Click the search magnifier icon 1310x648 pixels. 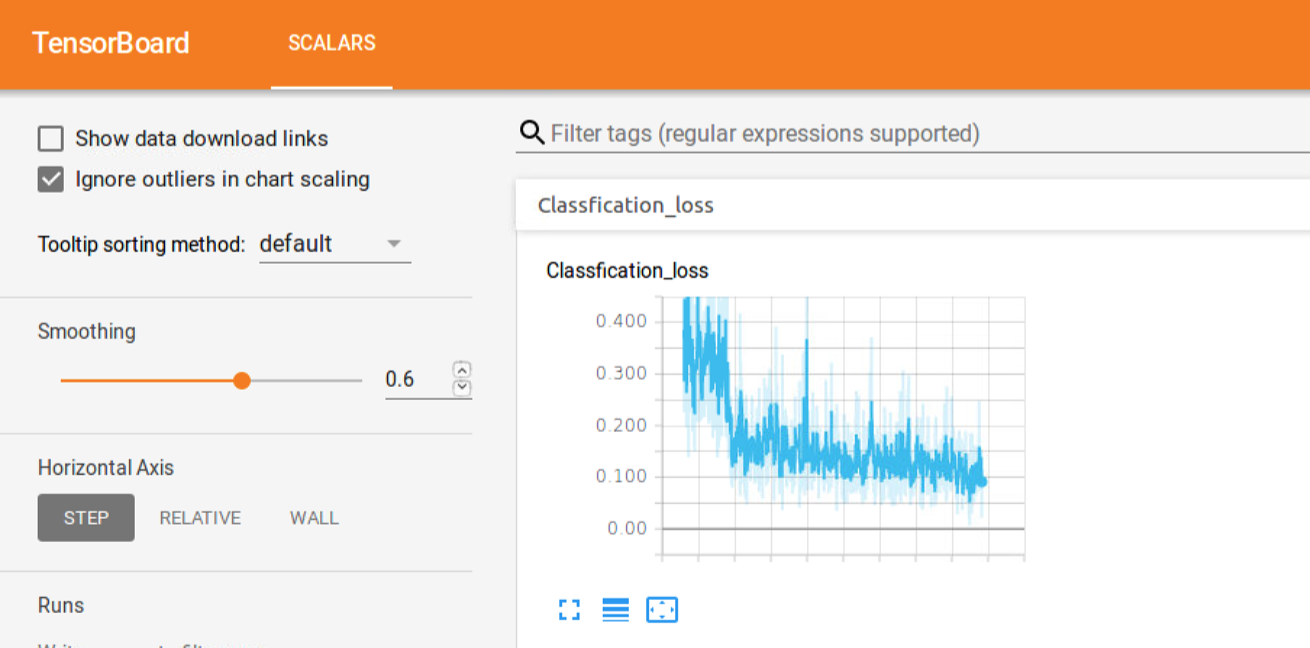[x=530, y=131]
